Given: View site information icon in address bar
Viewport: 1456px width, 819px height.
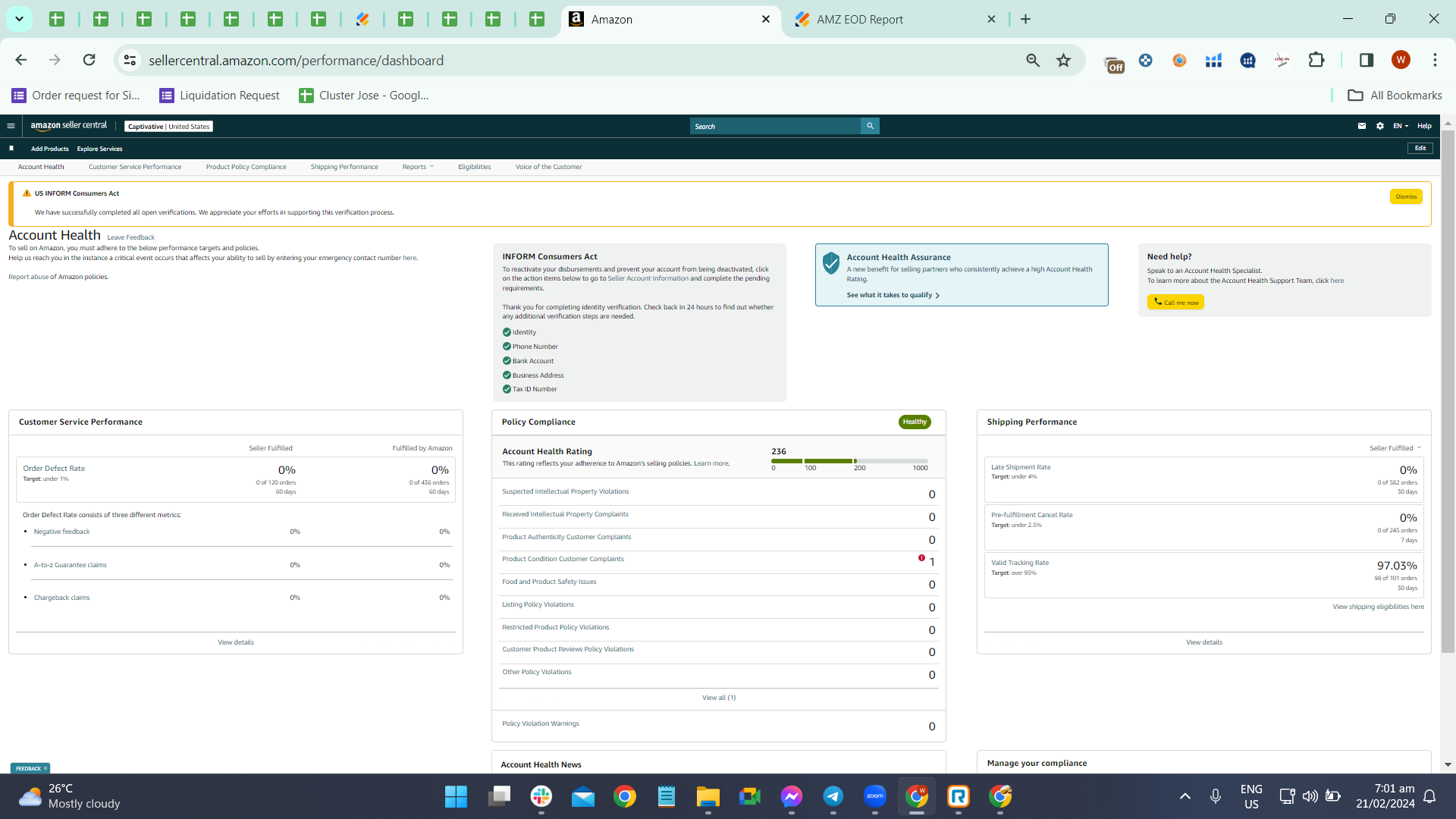Looking at the screenshot, I should (x=130, y=60).
